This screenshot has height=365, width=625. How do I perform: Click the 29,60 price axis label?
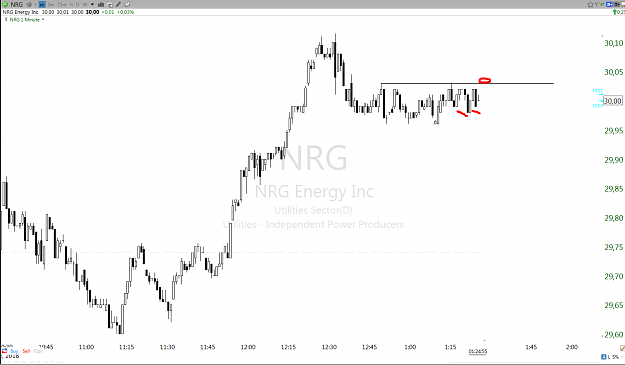613,335
